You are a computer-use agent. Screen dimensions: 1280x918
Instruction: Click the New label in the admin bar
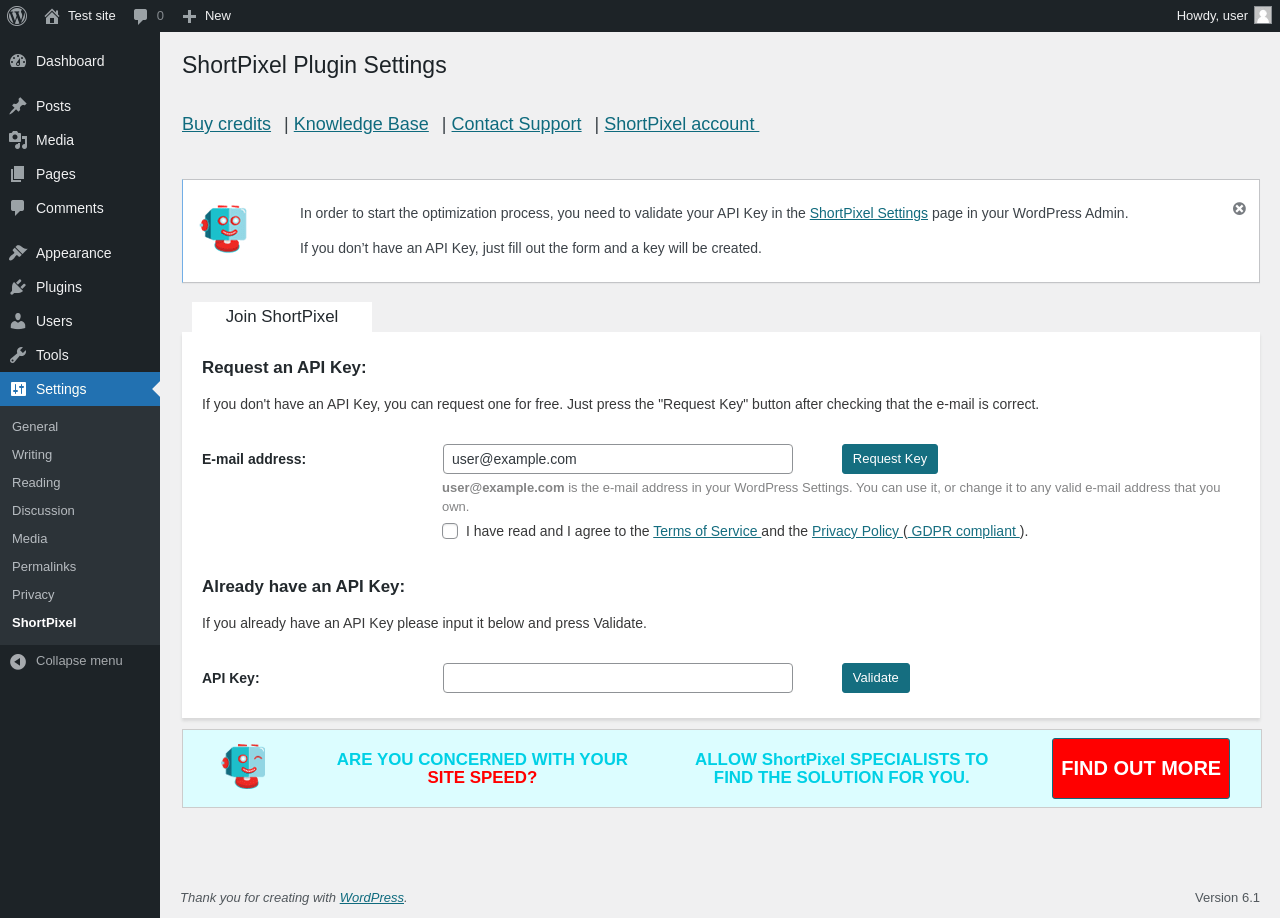tap(218, 16)
